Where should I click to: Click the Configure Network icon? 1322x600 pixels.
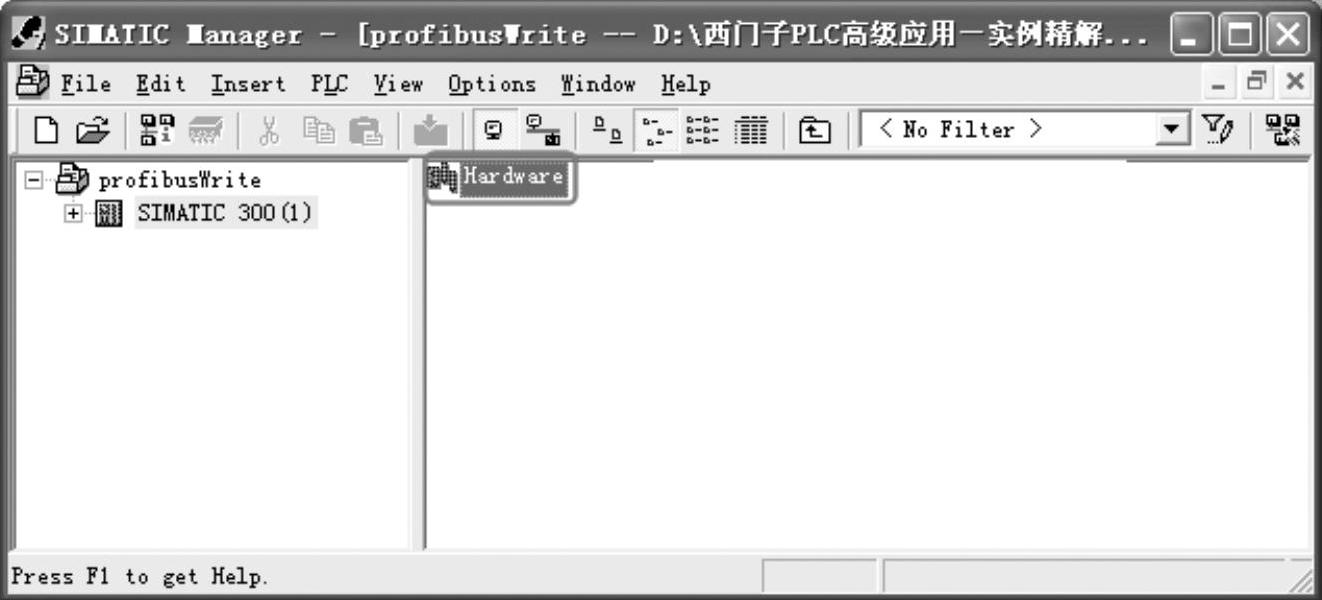tap(1281, 130)
